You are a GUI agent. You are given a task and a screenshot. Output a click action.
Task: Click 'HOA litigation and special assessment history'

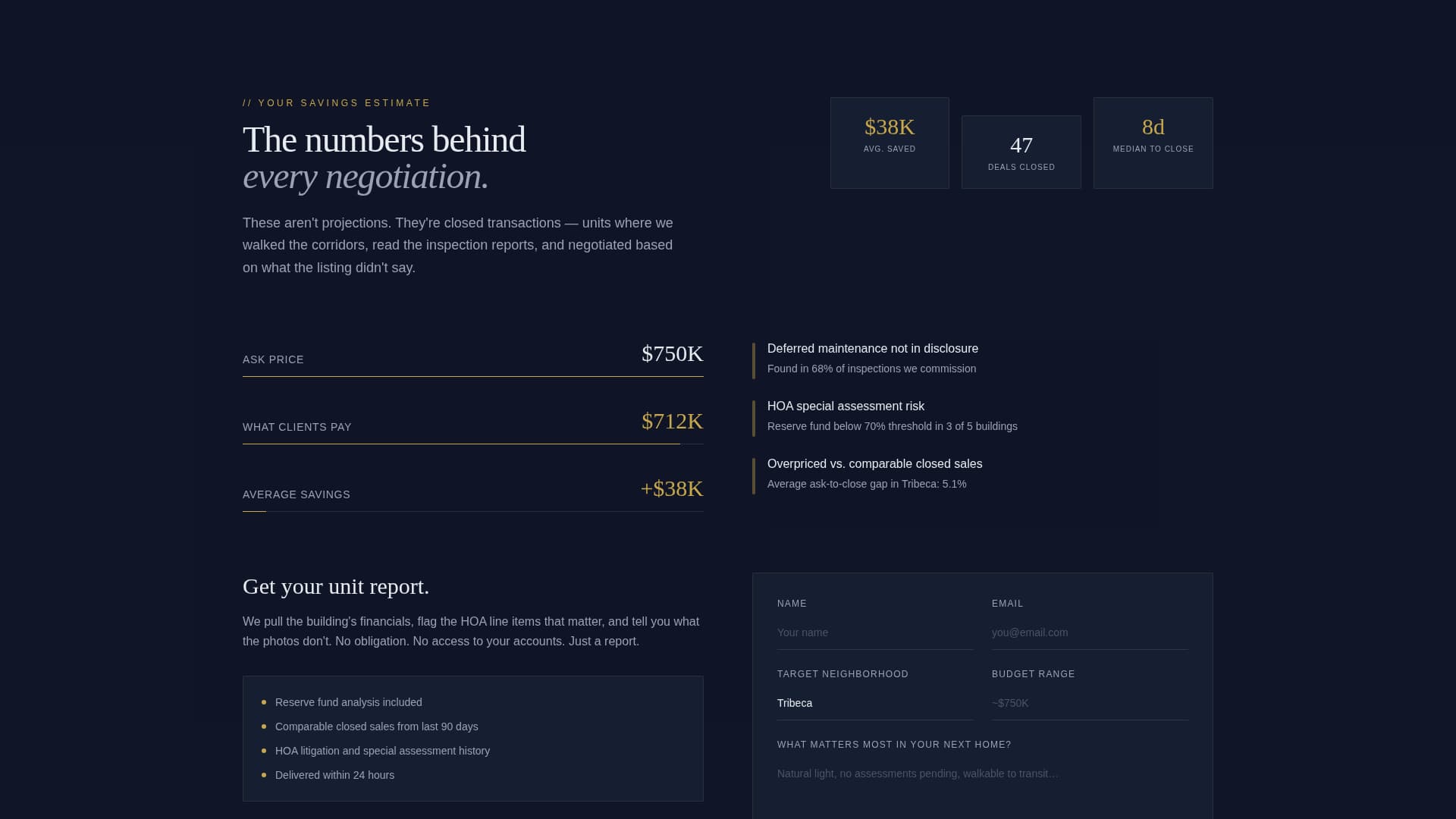point(382,751)
